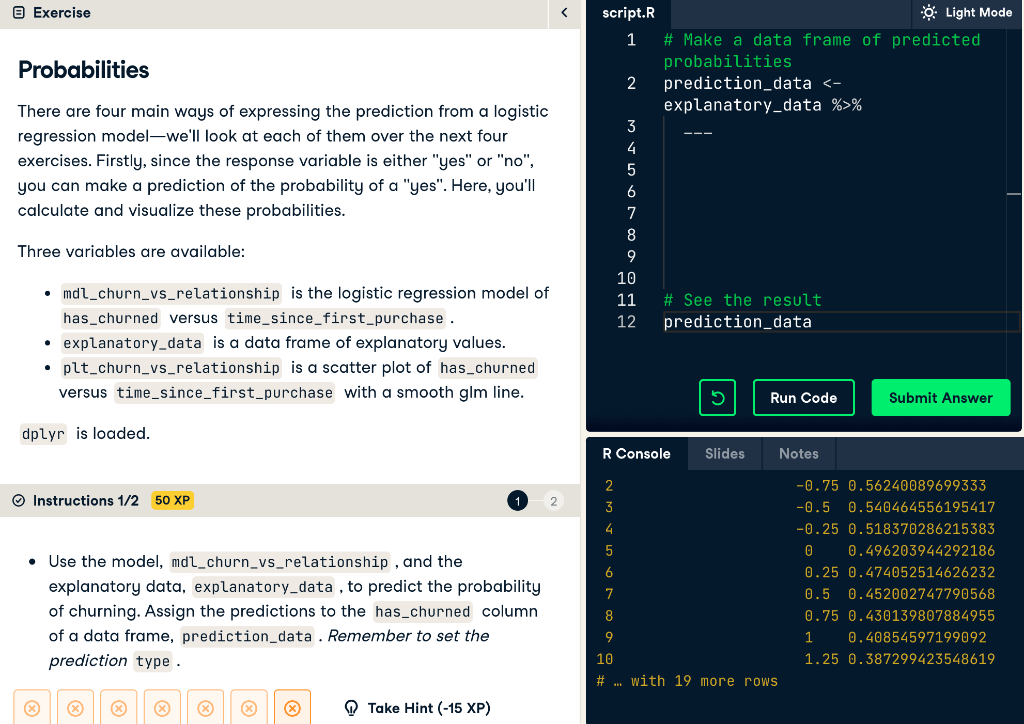The image size is (1024, 724).
Task: Select the first circled-X exercise icon
Action: click(x=31, y=707)
